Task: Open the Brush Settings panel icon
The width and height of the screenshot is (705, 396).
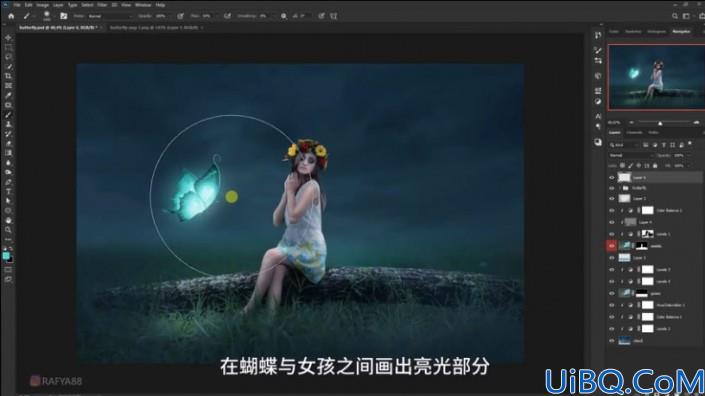Action: pyautogui.click(x=63, y=16)
